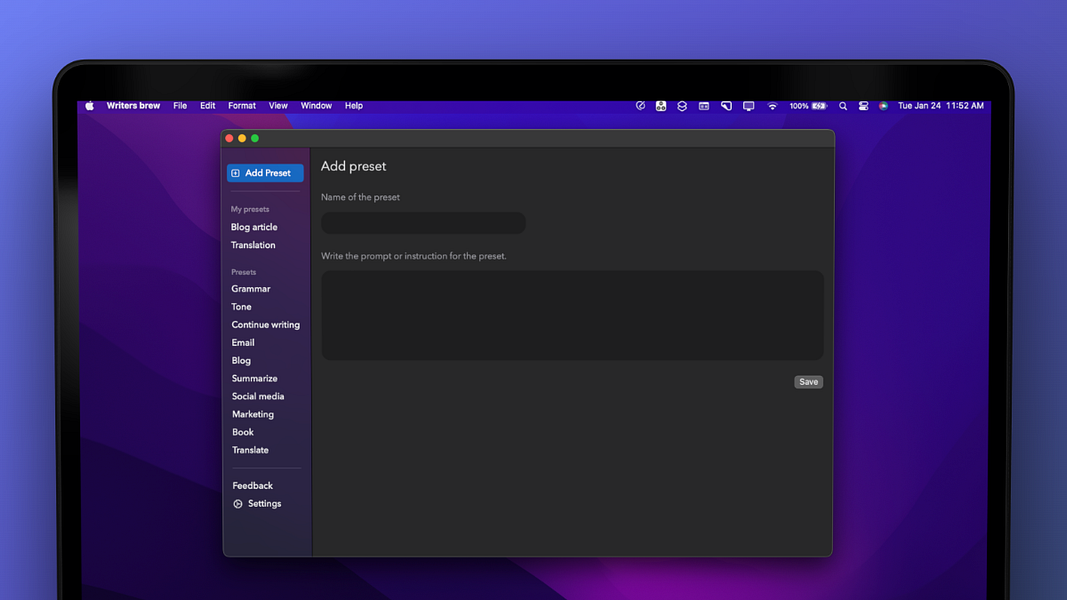Open the File menu
This screenshot has width=1067, height=600.
click(x=180, y=105)
